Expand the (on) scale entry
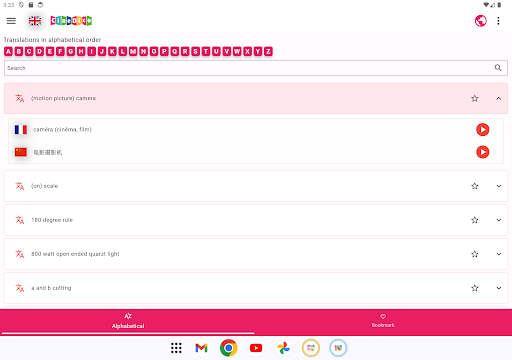Viewport: 512px width, 360px height. (499, 186)
